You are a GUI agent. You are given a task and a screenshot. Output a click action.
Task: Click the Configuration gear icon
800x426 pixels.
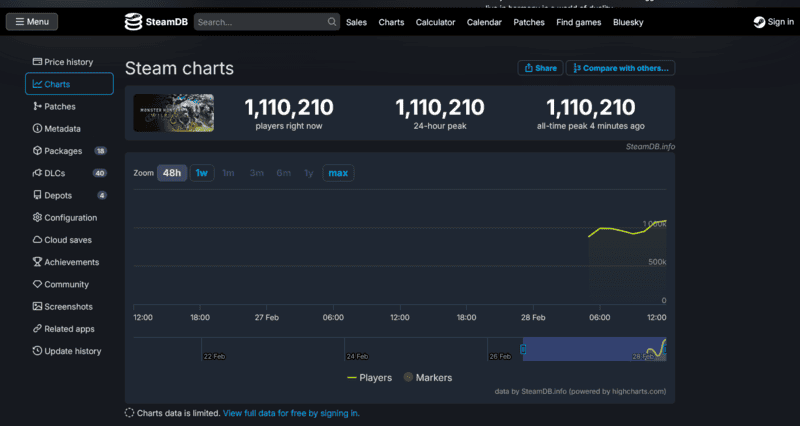(37, 217)
